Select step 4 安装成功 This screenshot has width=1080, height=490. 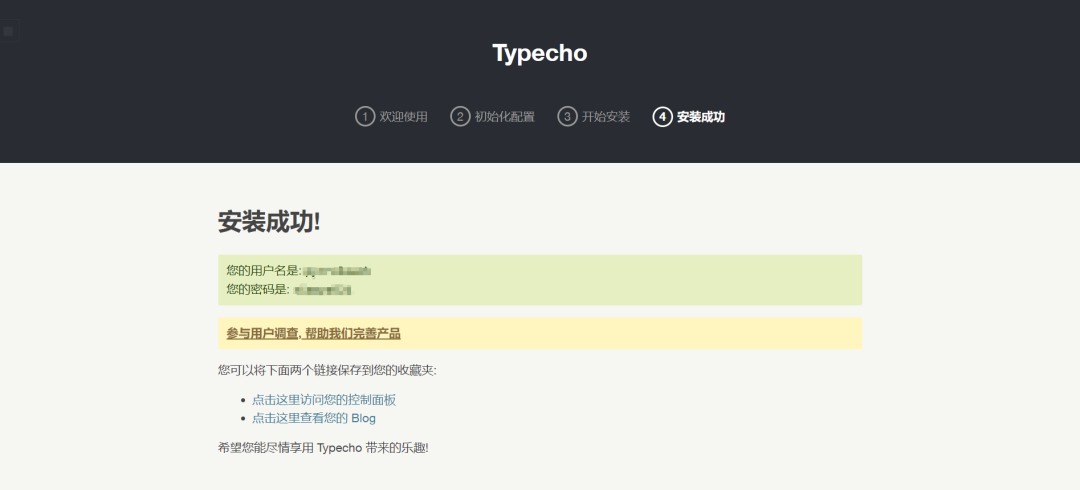pos(689,116)
